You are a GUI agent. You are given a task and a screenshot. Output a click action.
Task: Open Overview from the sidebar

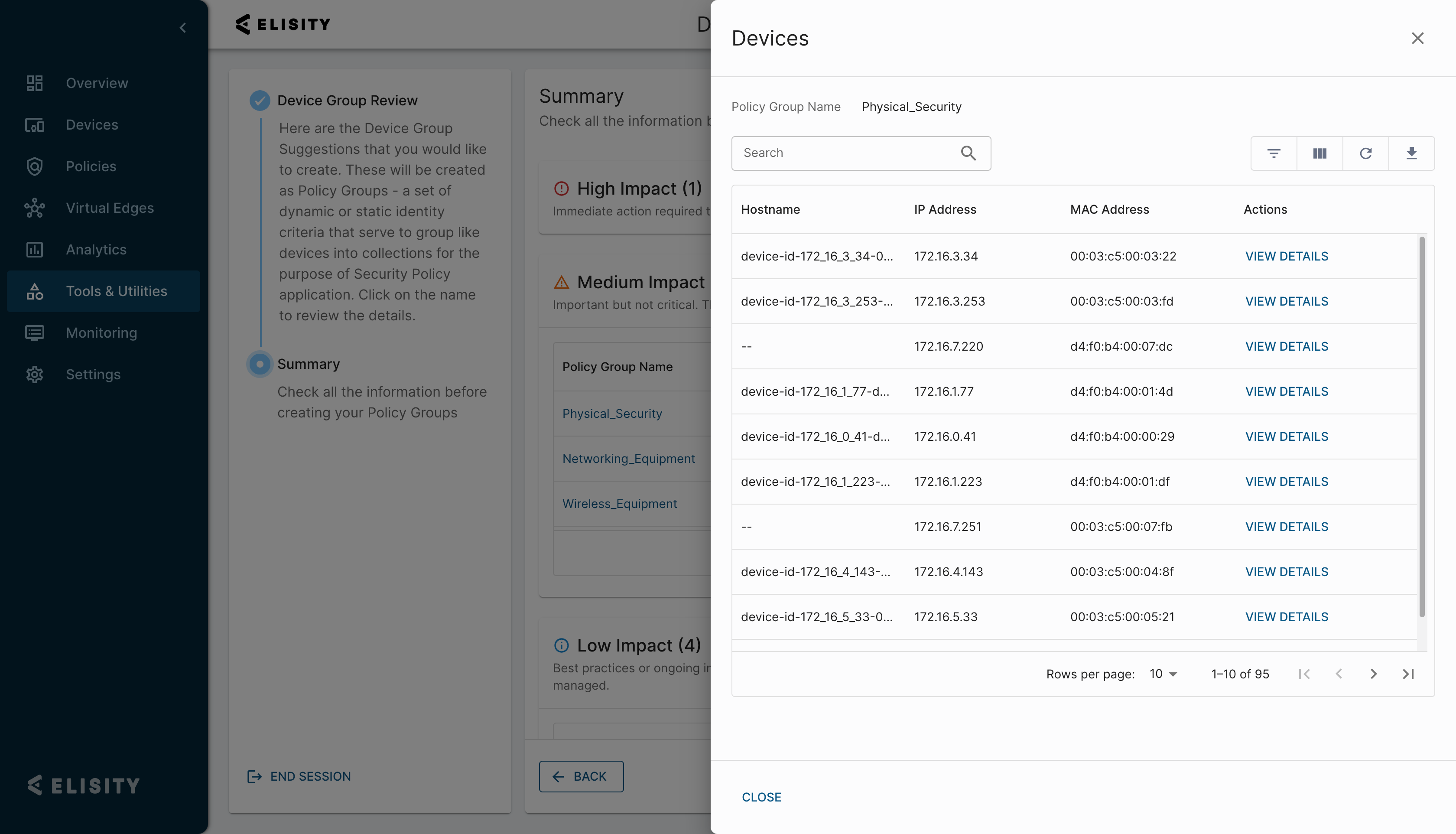103,83
